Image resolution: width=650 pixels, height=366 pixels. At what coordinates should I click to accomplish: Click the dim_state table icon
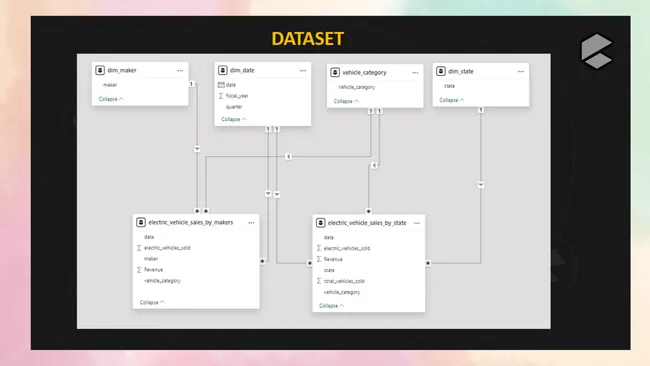(441, 71)
